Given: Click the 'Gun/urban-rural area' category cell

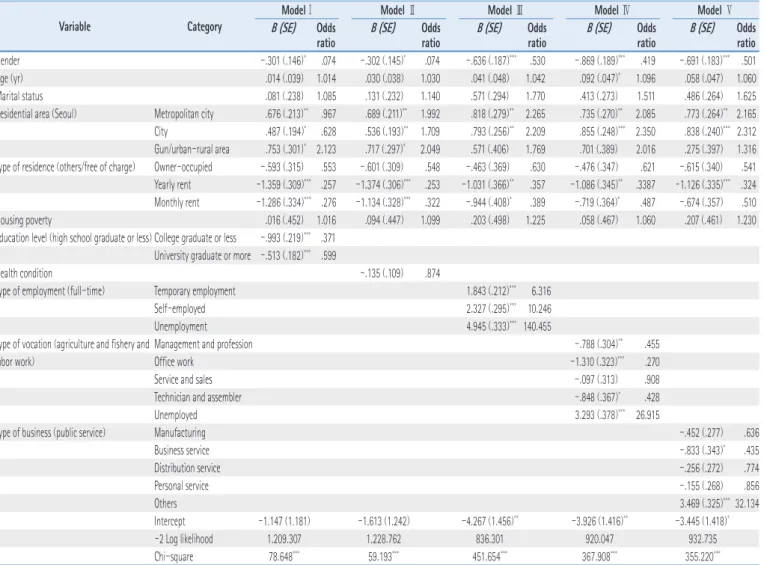Looking at the screenshot, I should click(191, 150).
